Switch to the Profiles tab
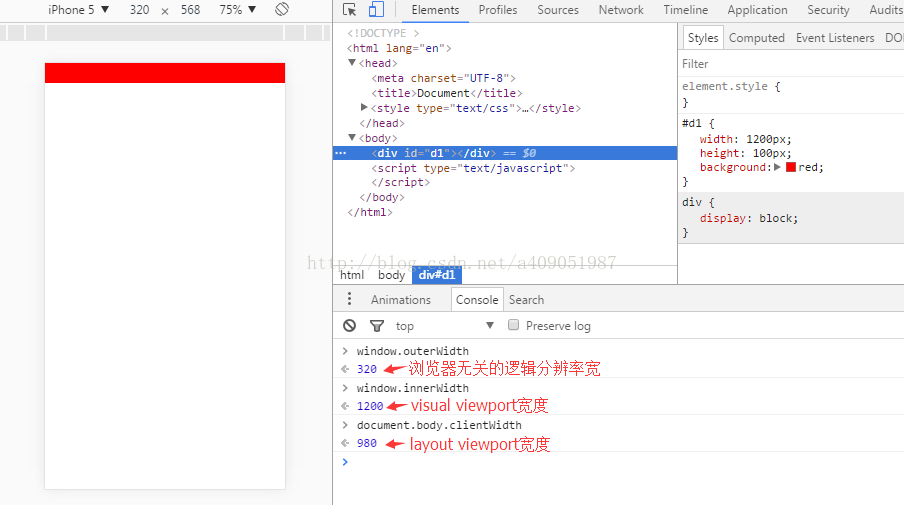The height and width of the screenshot is (505, 904). coord(498,10)
